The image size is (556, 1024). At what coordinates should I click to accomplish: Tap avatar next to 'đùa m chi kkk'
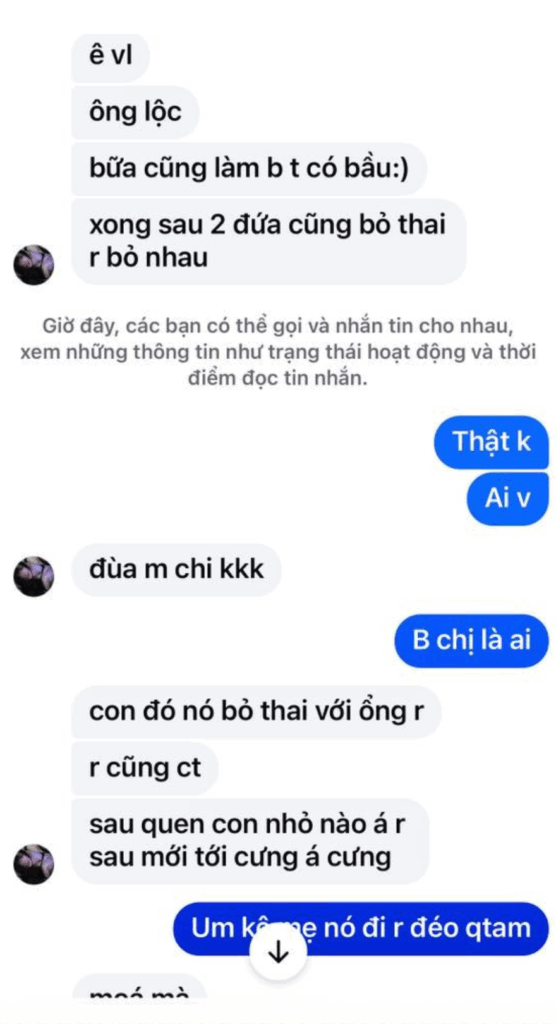[33, 576]
